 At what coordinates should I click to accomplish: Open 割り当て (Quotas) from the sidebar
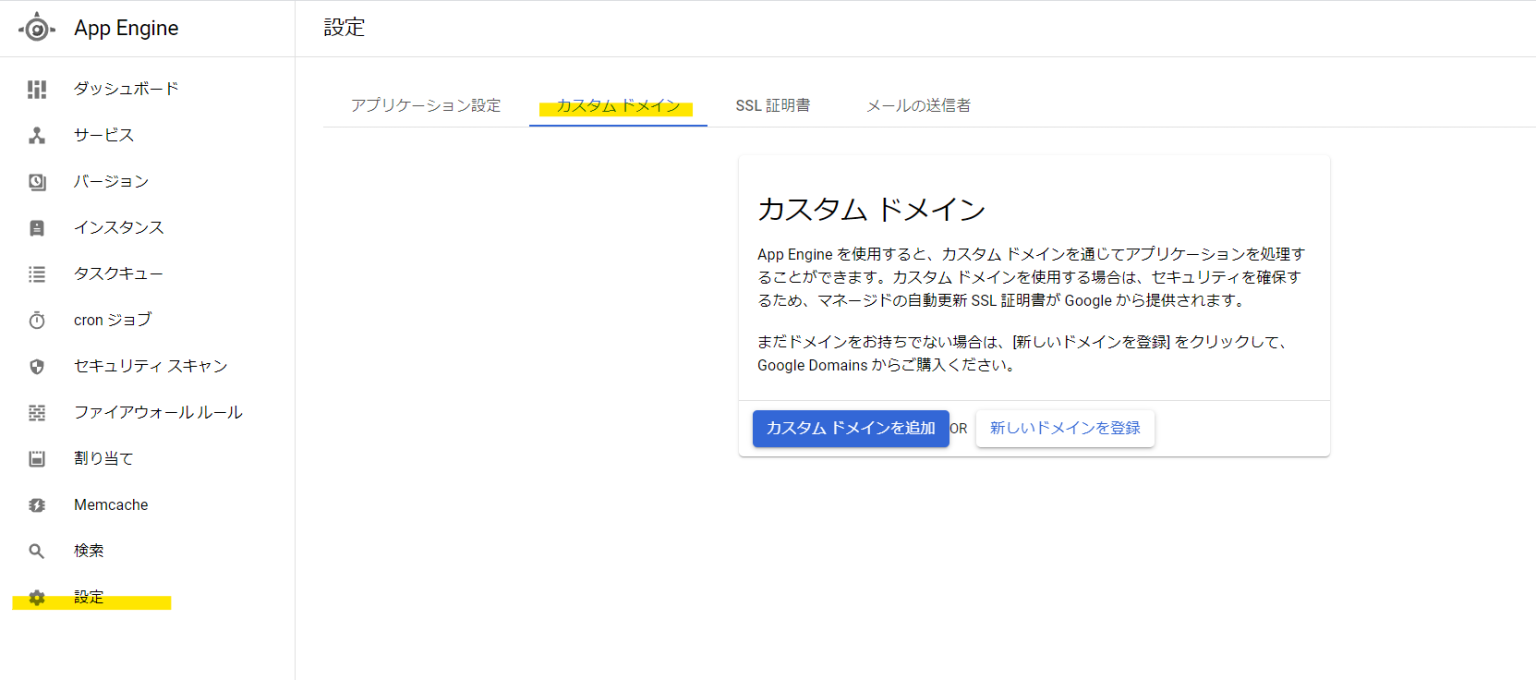tap(37, 458)
